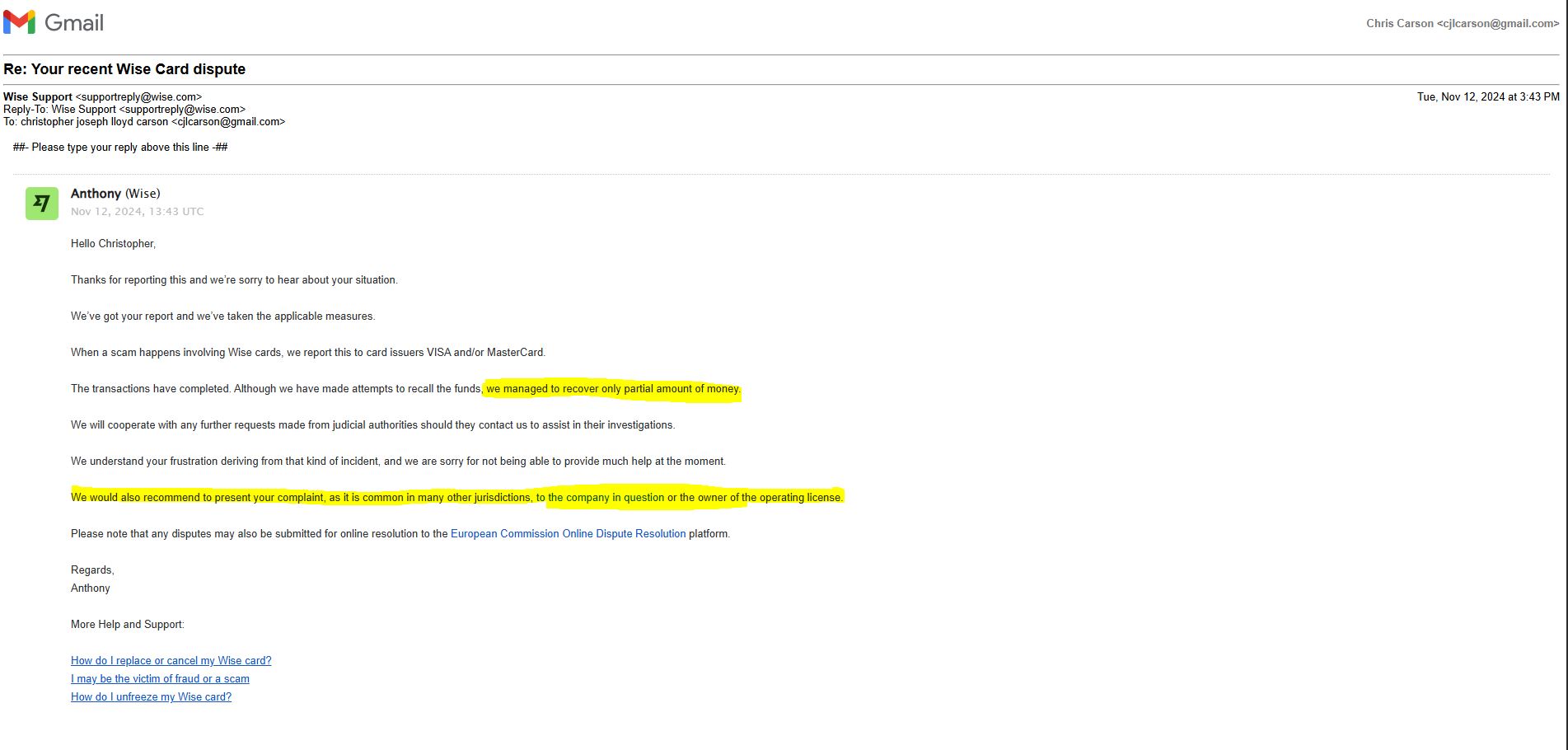
Task: Click the green Wise avatar icon
Action: [42, 204]
